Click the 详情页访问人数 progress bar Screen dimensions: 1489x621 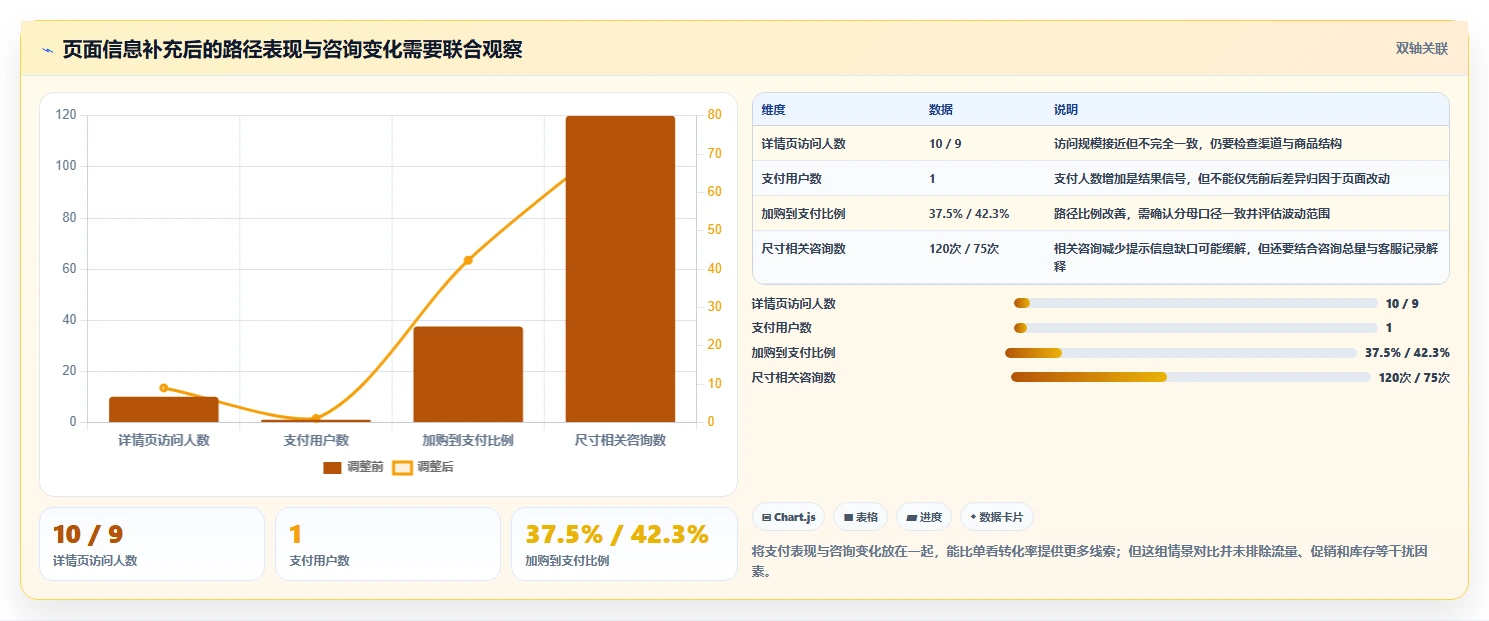pyautogui.click(x=1195, y=303)
